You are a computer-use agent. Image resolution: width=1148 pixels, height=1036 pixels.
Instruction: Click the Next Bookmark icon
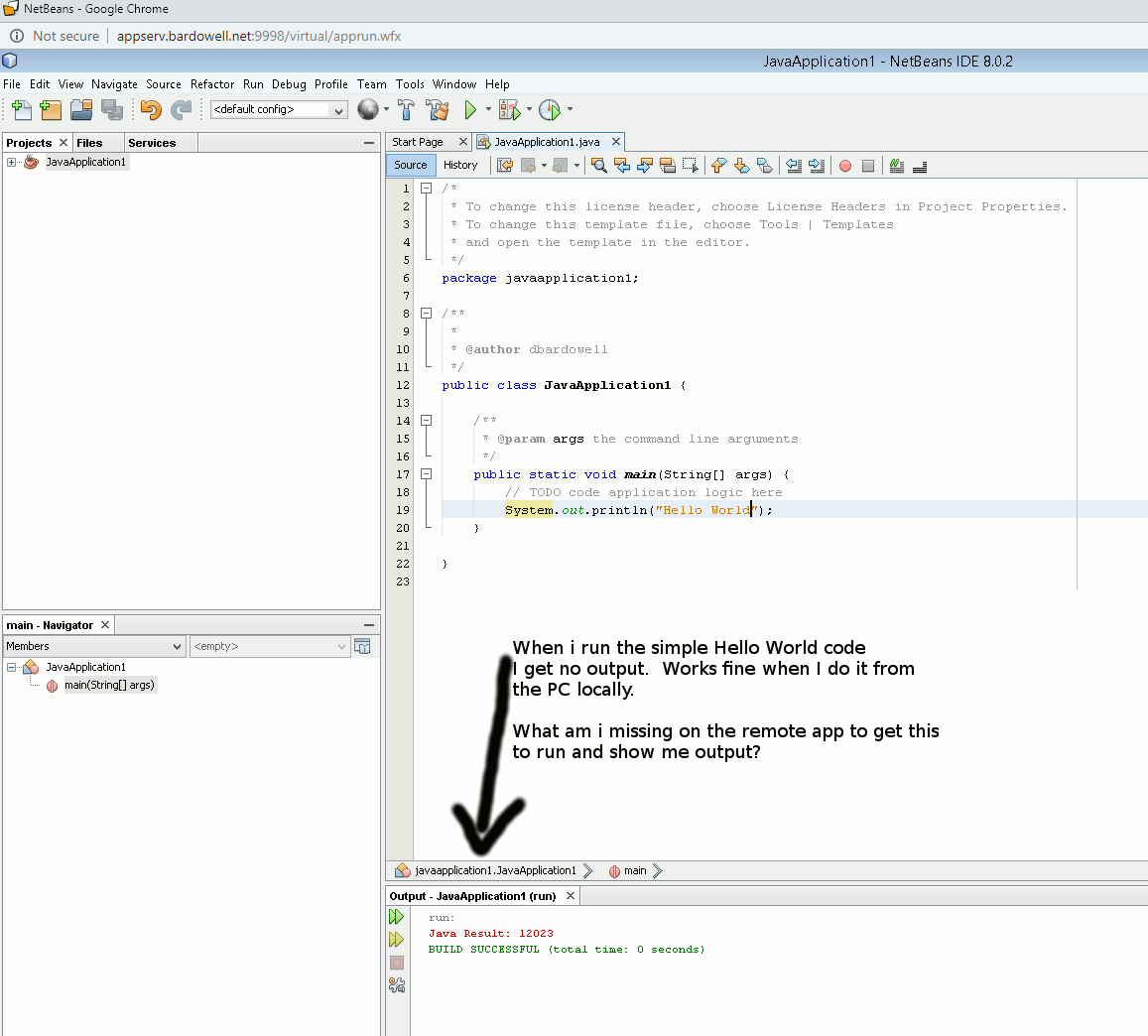coord(741,166)
